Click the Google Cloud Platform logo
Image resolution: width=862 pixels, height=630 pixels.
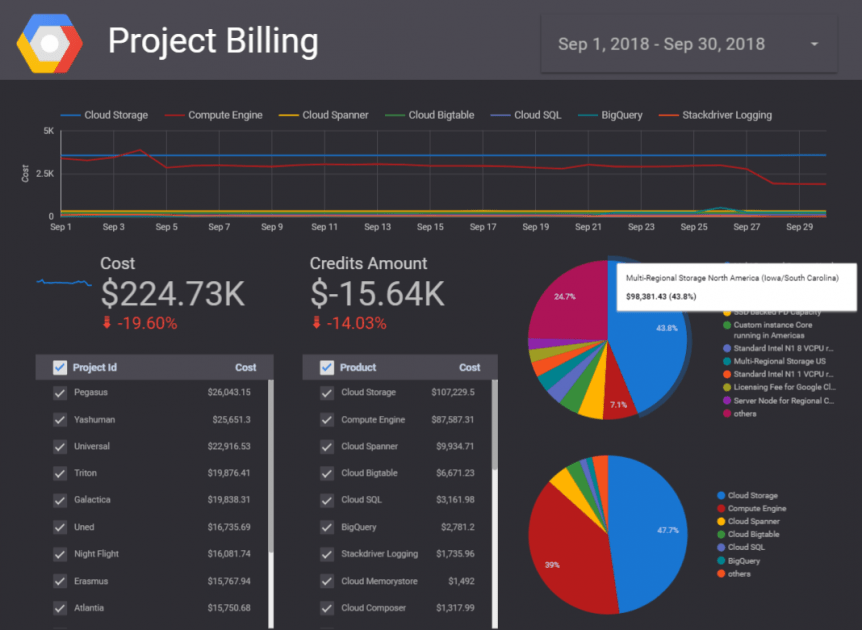coord(48,42)
